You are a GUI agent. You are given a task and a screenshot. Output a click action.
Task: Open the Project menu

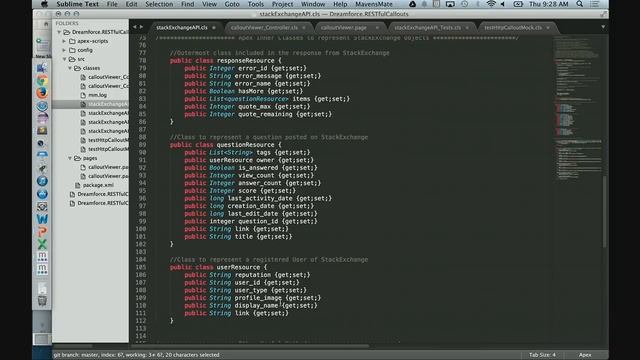click(x=282, y=4)
